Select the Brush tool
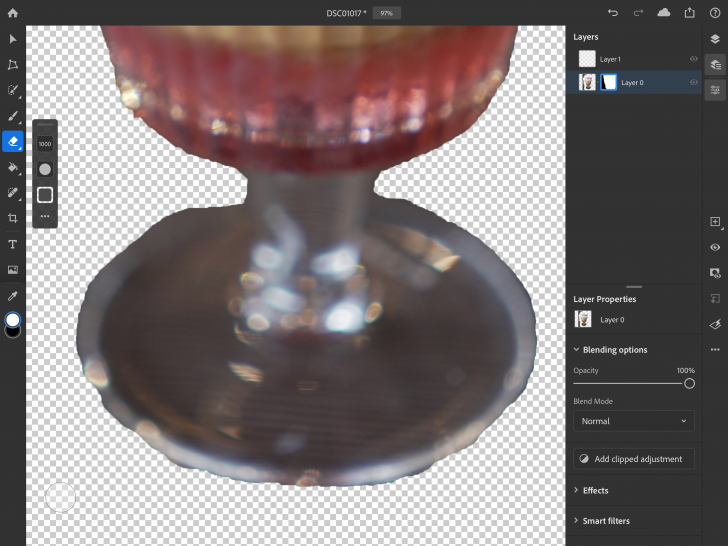 click(x=13, y=116)
